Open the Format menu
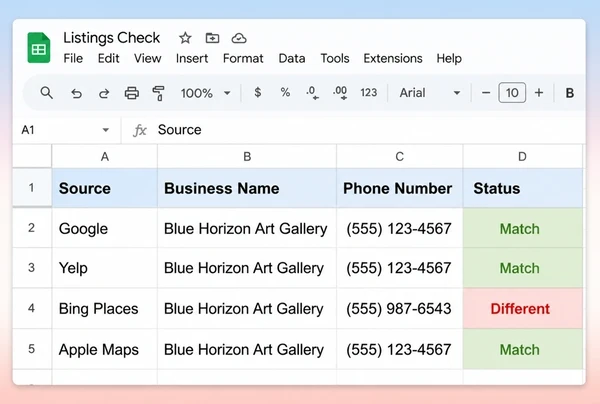Viewport: 600px width, 404px height. click(243, 59)
